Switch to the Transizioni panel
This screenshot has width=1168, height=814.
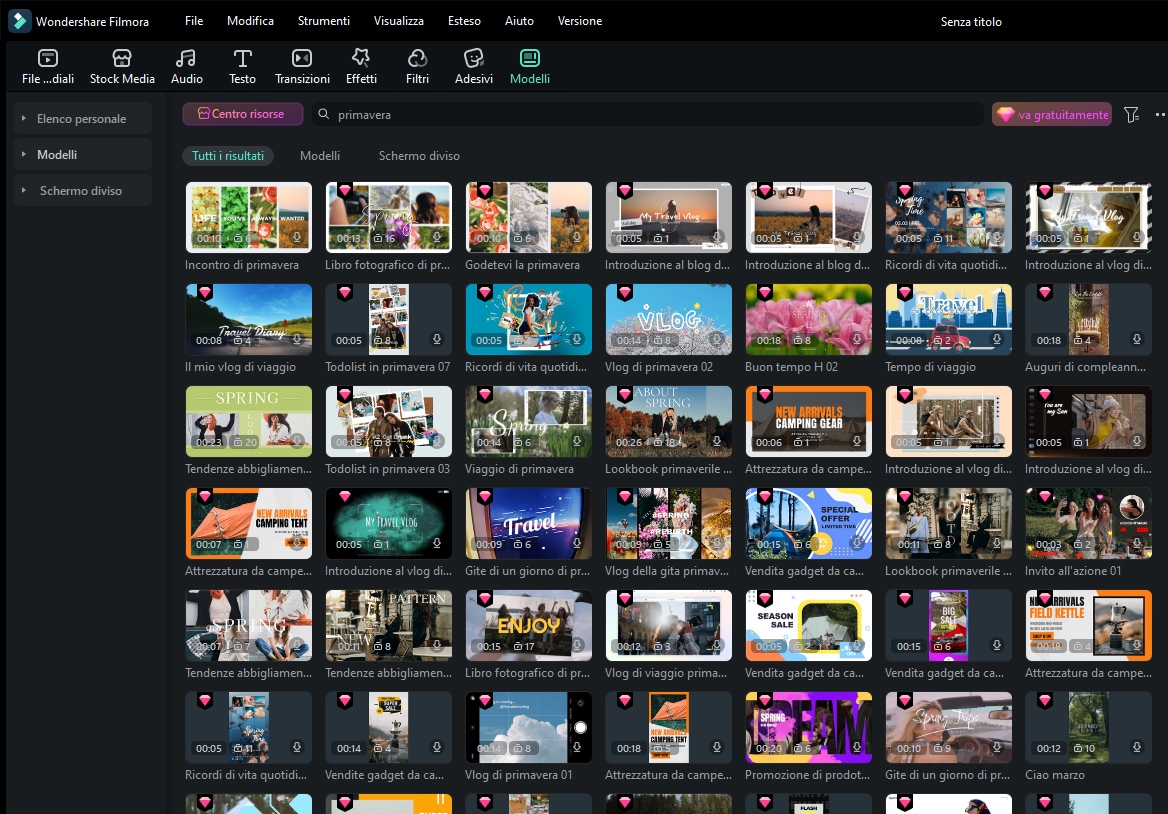click(302, 67)
